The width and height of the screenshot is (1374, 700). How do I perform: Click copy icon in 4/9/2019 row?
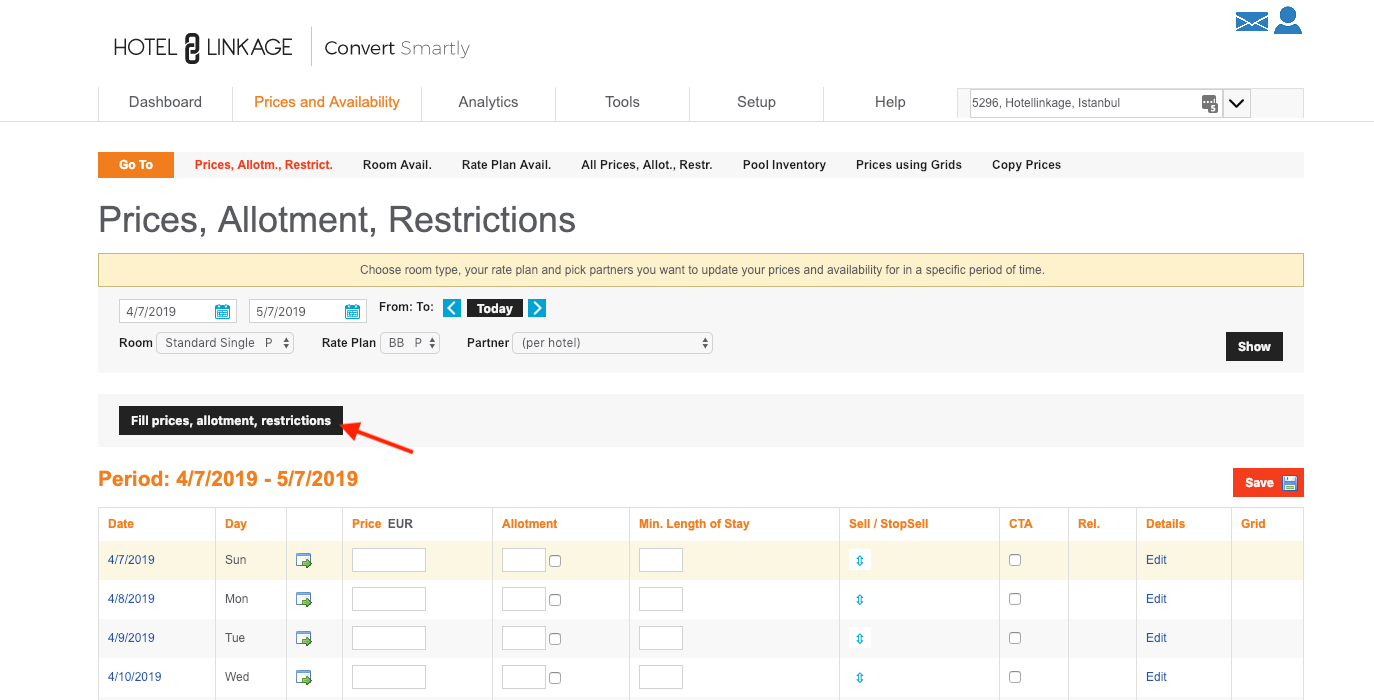(304, 639)
